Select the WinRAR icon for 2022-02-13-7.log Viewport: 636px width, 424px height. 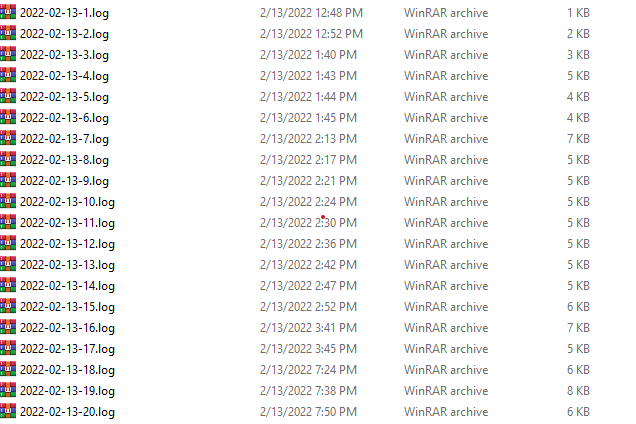click(x=8, y=138)
